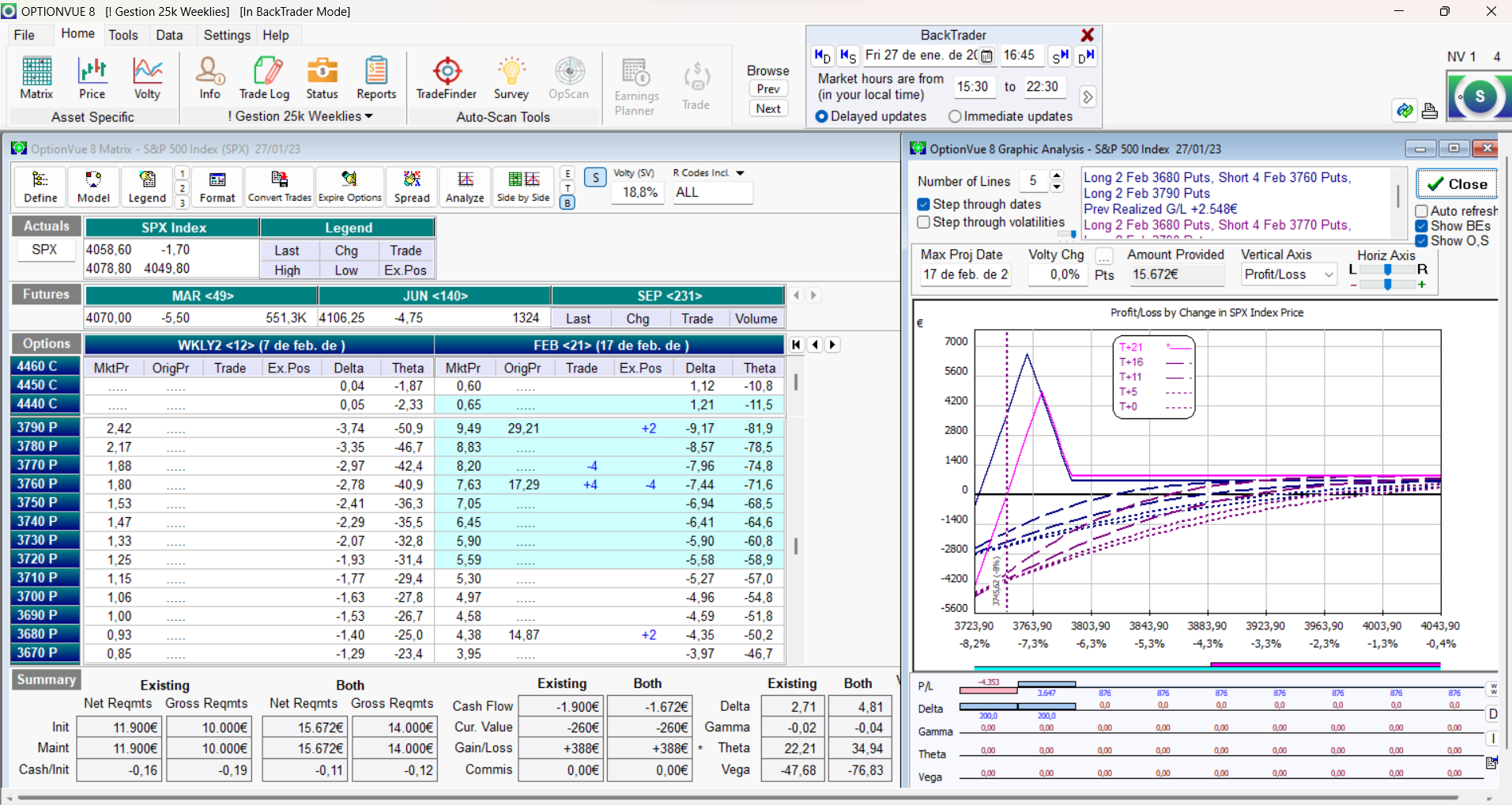Increase Number of Lines stepper
This screenshot has width=1512, height=805.
1057,176
